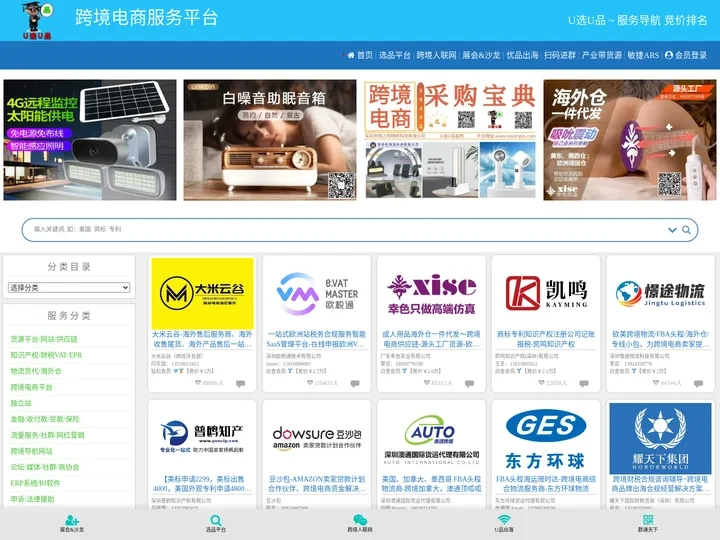Click the home icon beside 首页
This screenshot has width=720, height=540.
pos(351,55)
